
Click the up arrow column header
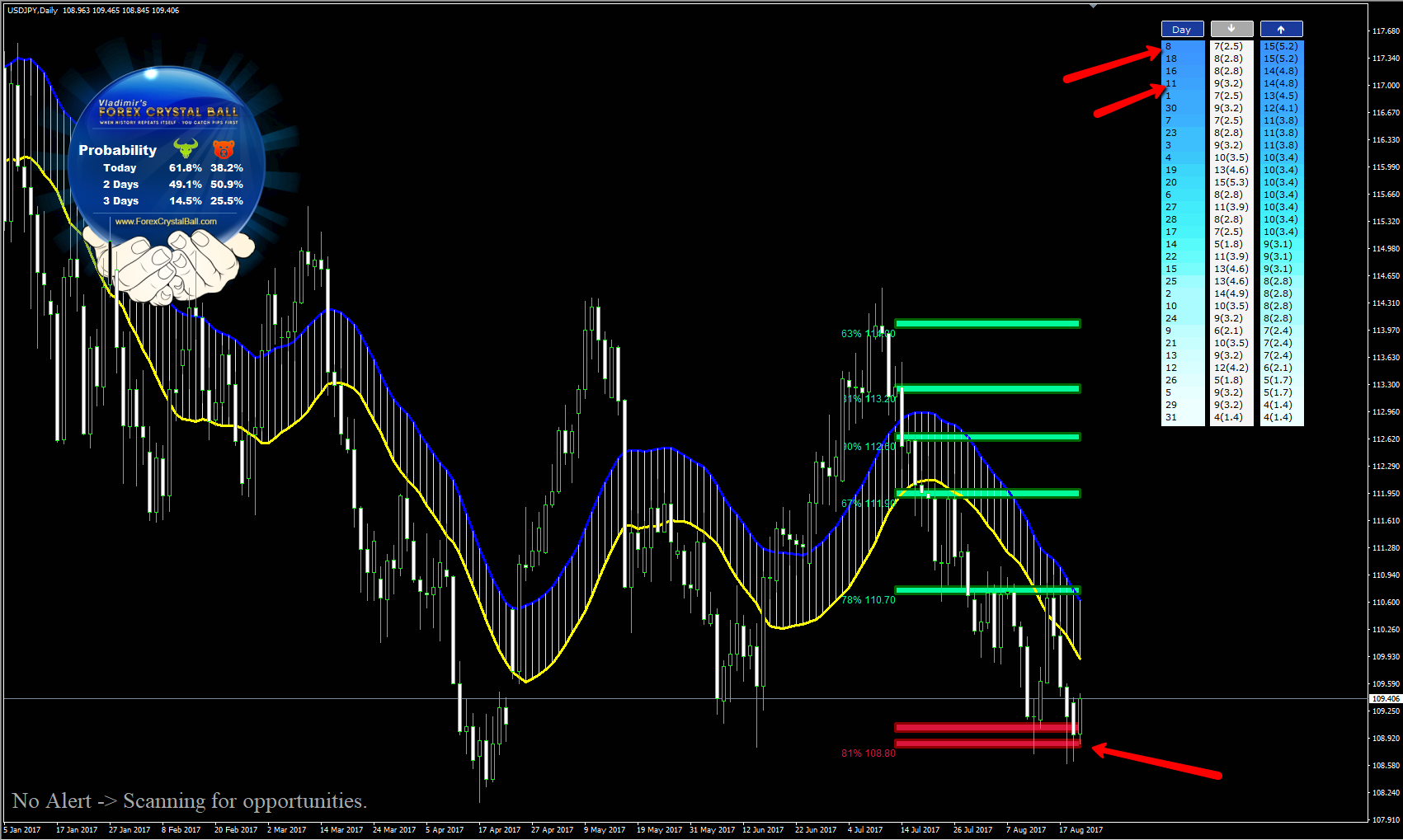[x=1281, y=29]
